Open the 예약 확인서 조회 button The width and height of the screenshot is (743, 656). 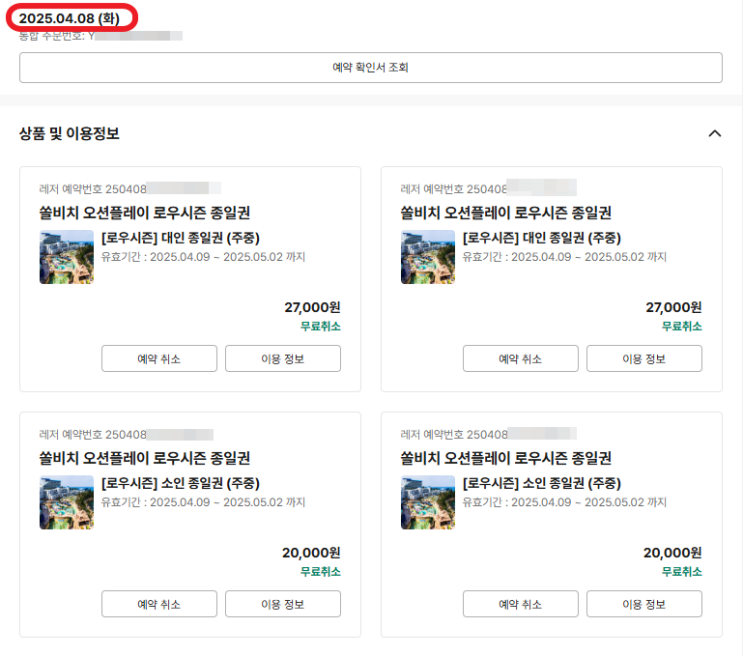pos(371,67)
